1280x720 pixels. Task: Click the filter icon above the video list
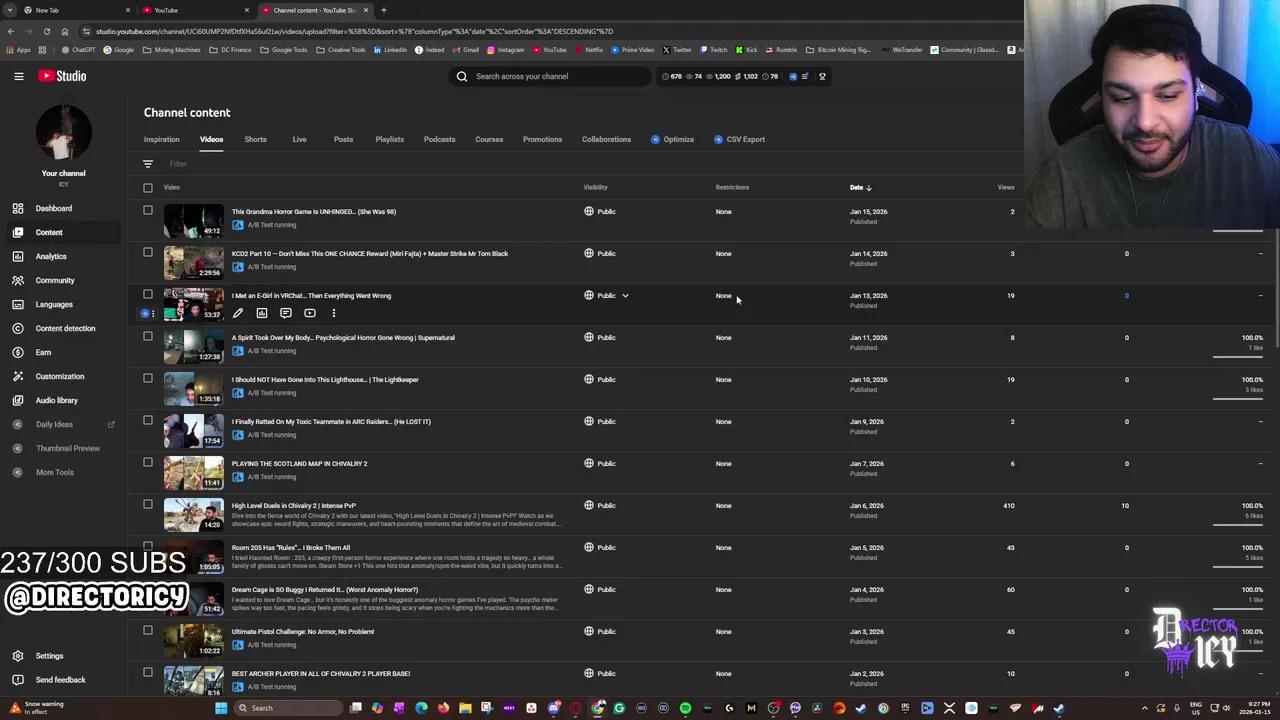[148, 164]
